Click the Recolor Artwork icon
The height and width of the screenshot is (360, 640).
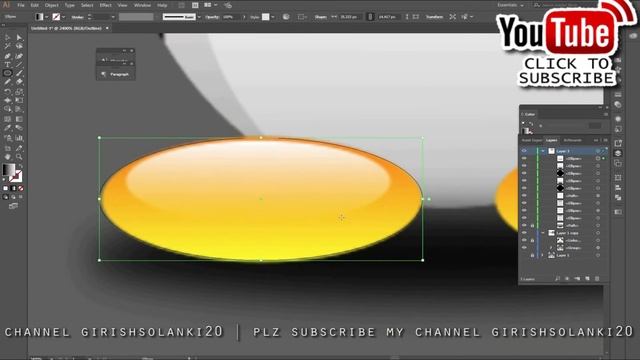coord(286,17)
